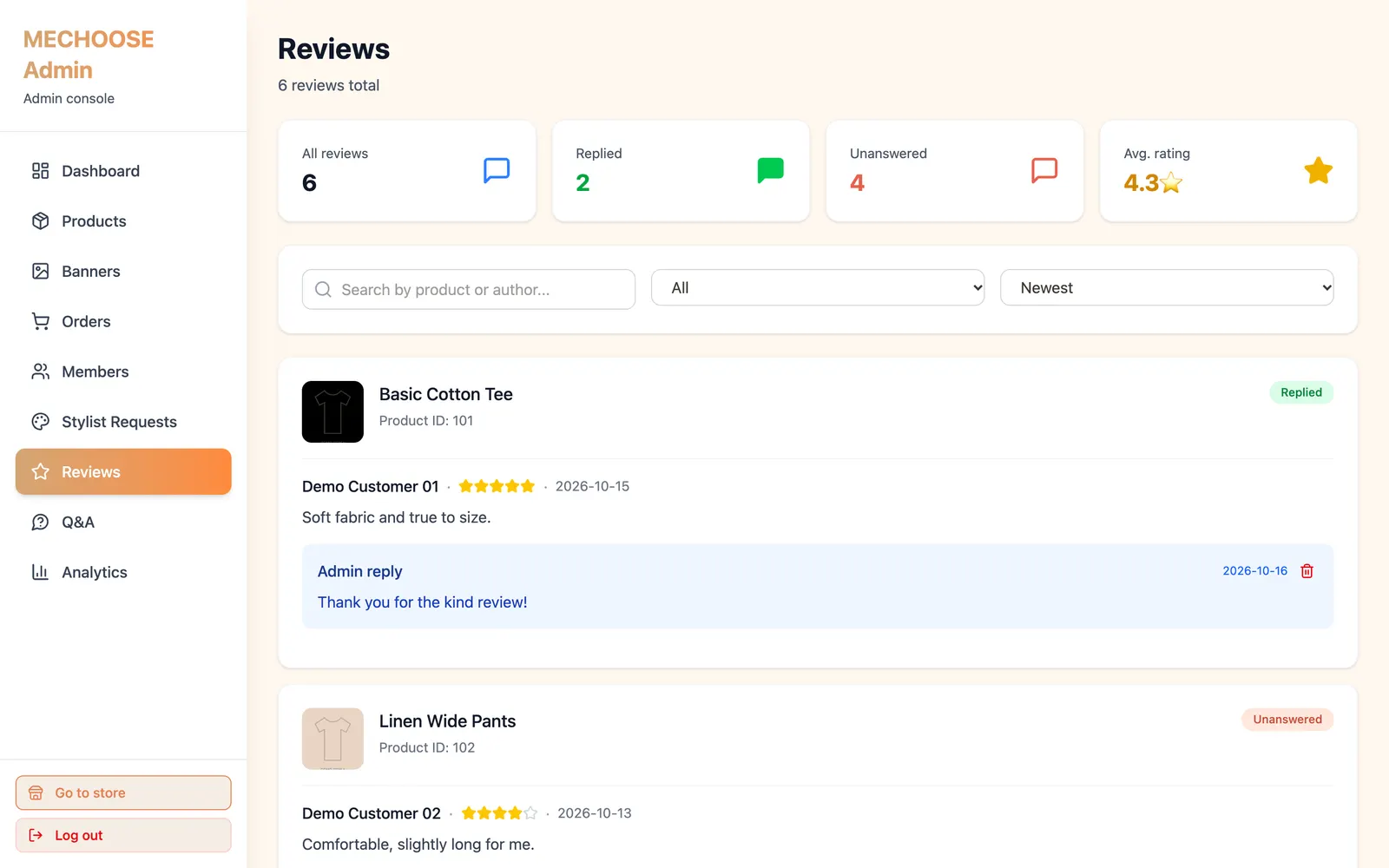1389x868 pixels.
Task: Click the Basic Cotton Tee product thumbnail
Action: (x=332, y=411)
